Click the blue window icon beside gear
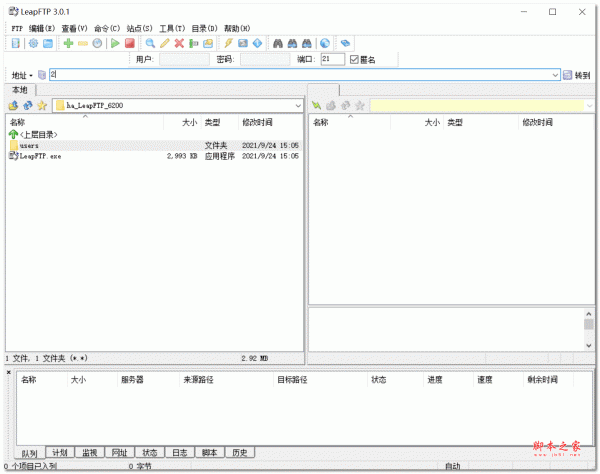 click(48, 43)
